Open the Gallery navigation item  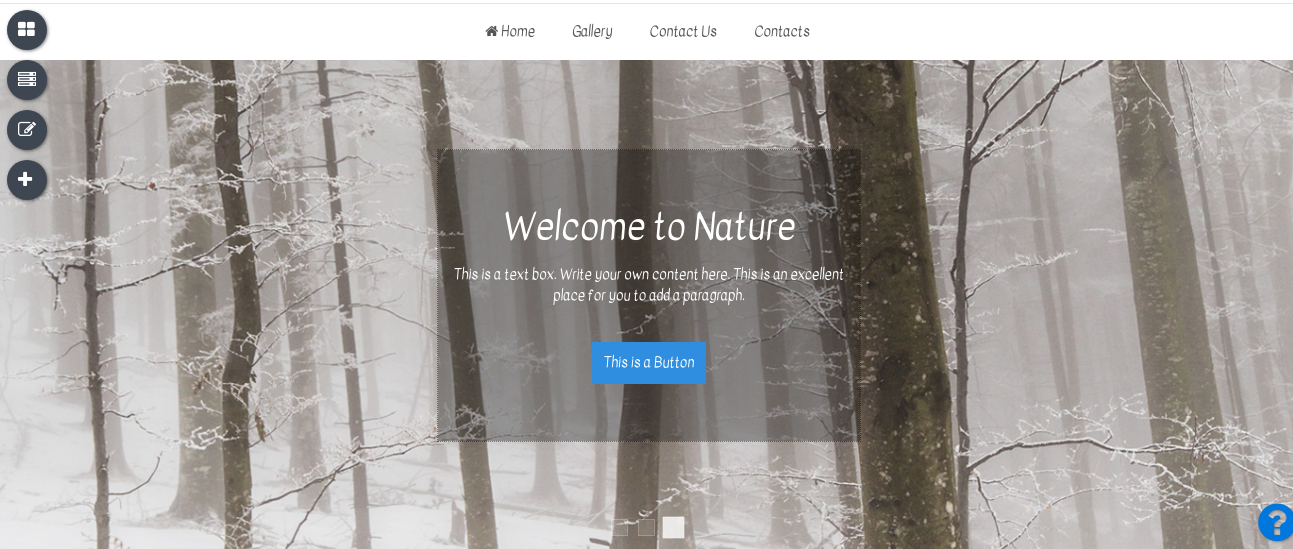click(592, 31)
